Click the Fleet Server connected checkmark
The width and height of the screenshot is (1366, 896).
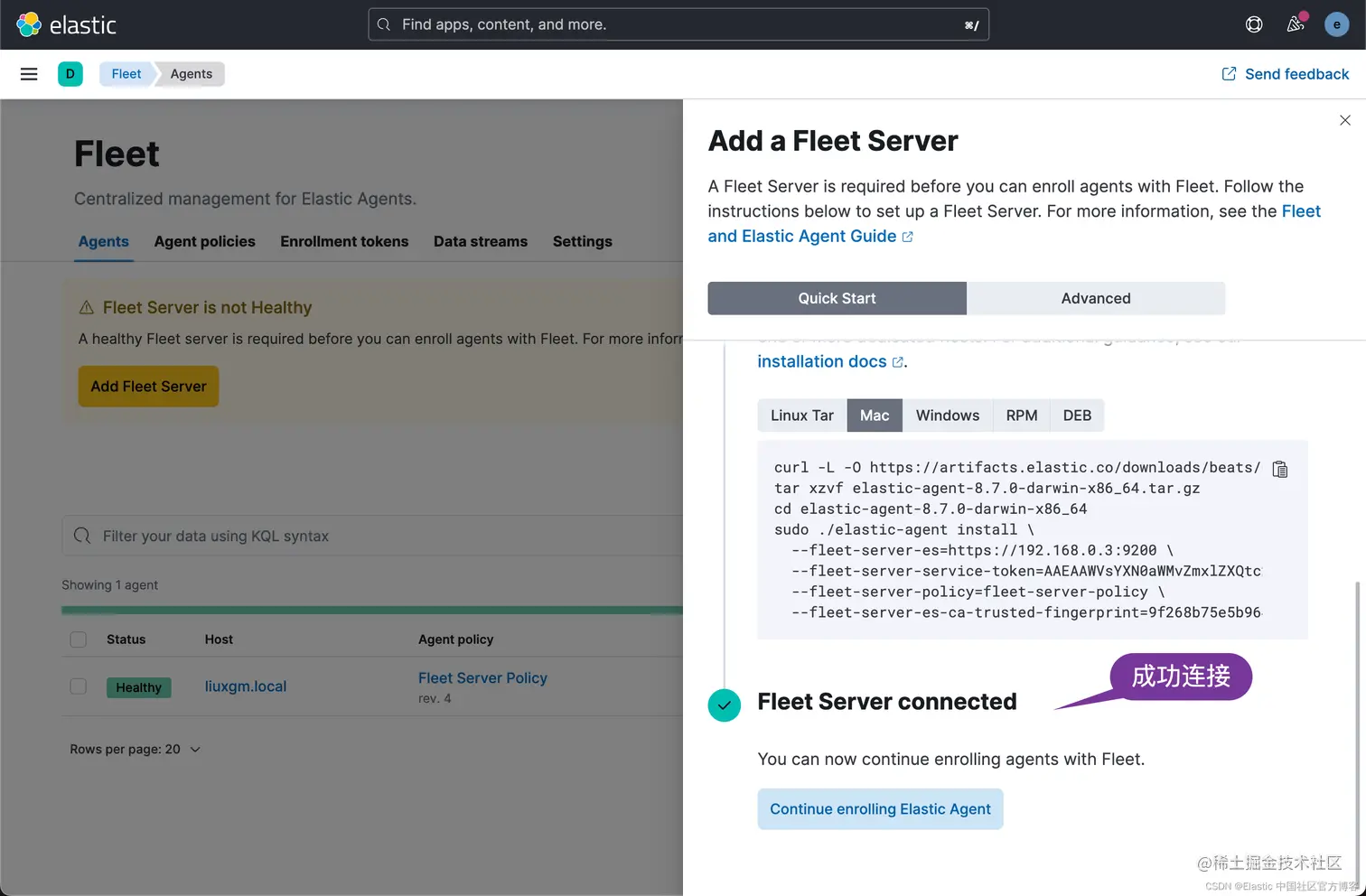725,705
